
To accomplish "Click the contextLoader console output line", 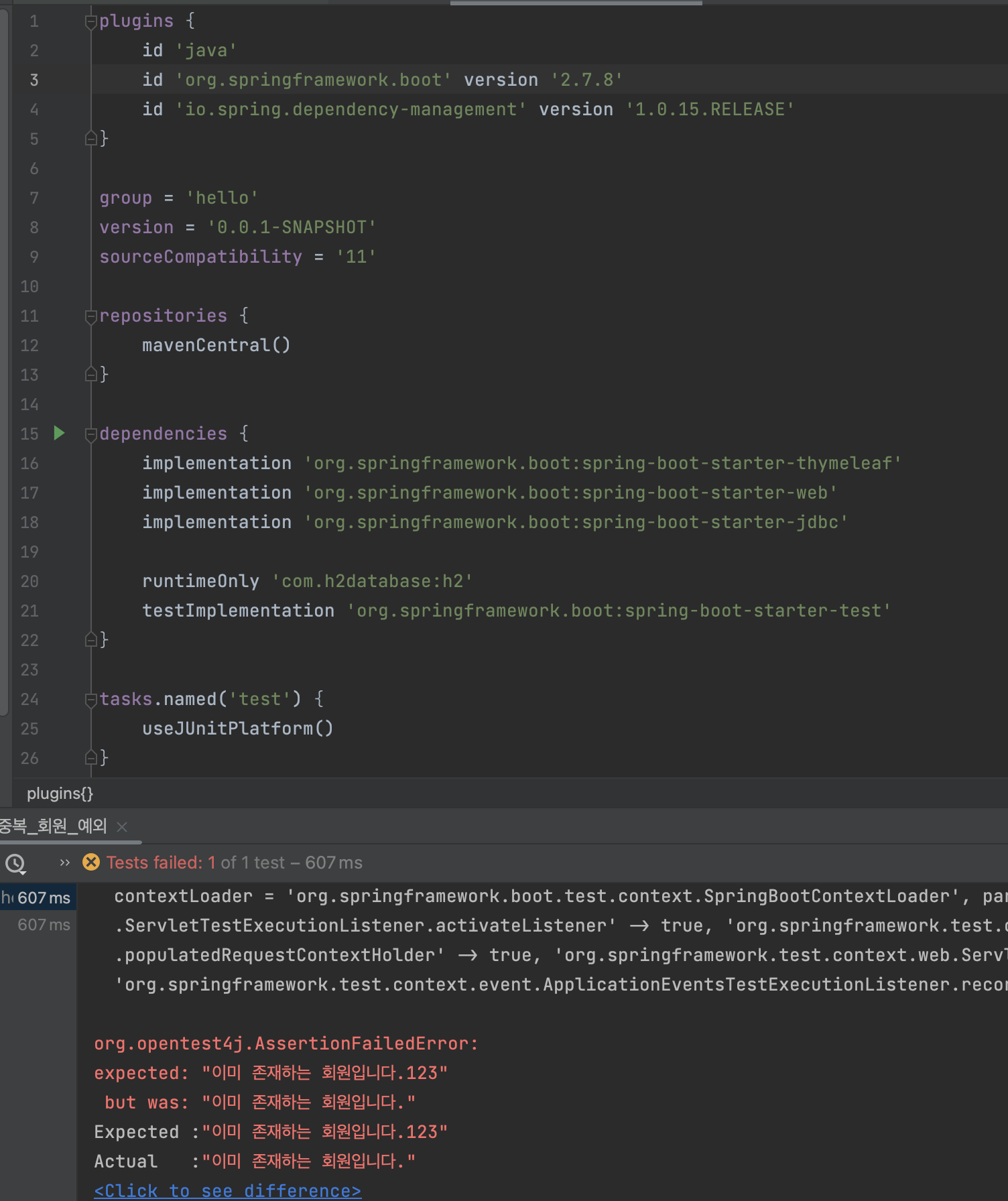I will [560, 896].
